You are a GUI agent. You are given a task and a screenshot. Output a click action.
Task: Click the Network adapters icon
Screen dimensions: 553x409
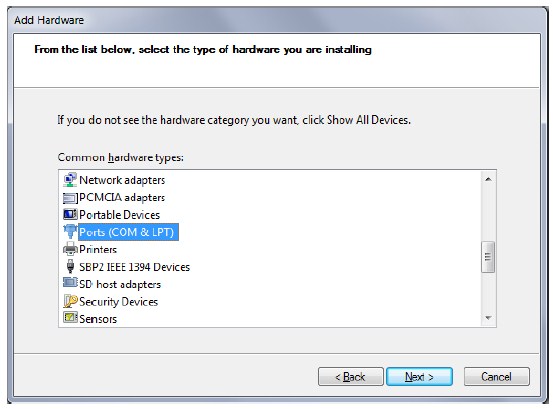[70, 180]
